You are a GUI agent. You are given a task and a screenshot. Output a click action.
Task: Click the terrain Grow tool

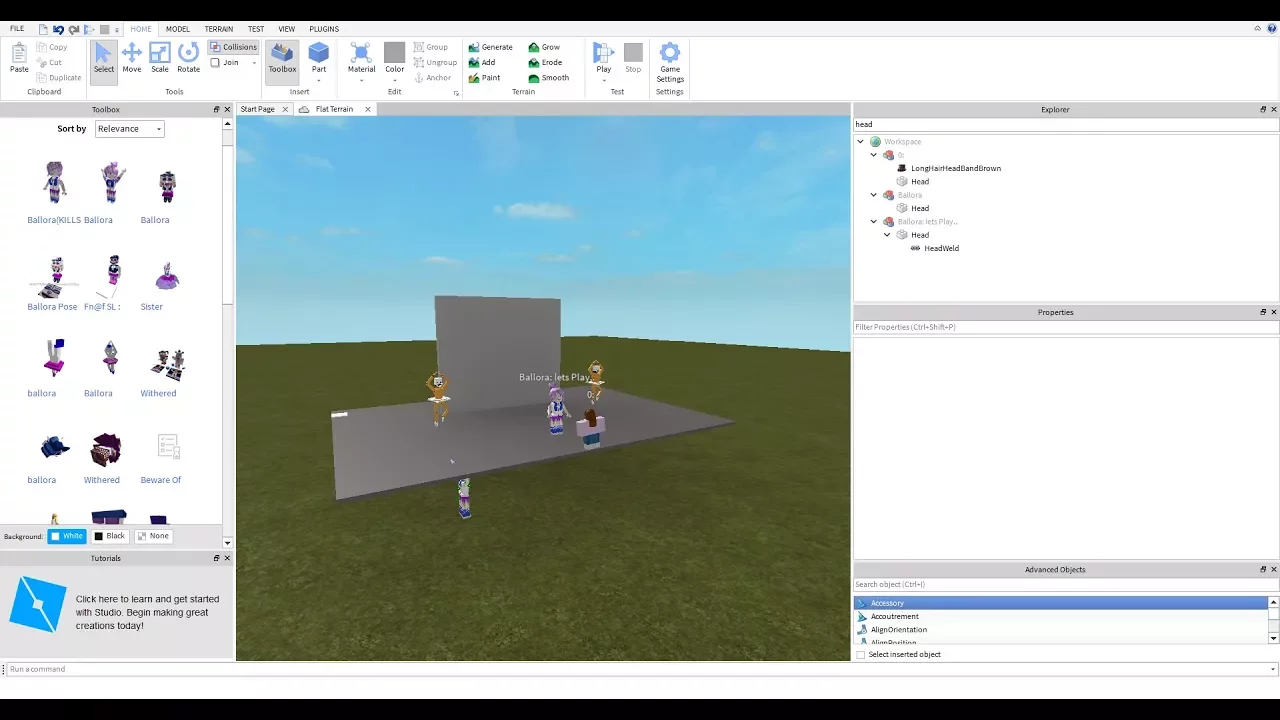tap(544, 47)
